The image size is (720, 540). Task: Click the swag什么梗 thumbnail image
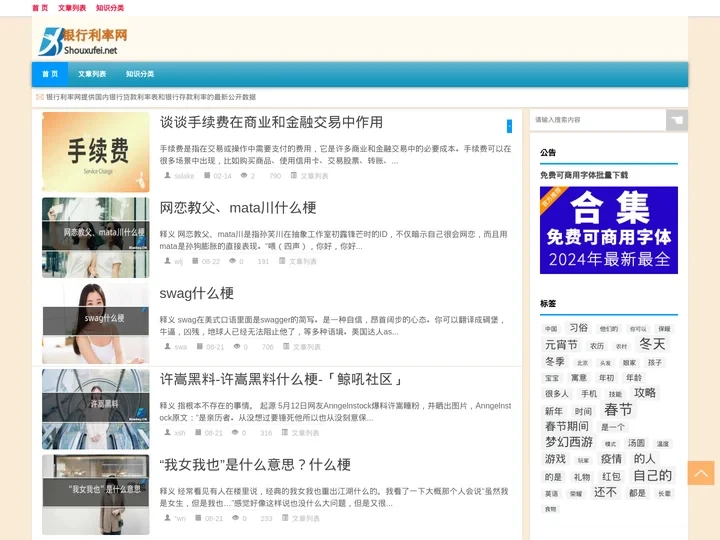click(x=96, y=323)
